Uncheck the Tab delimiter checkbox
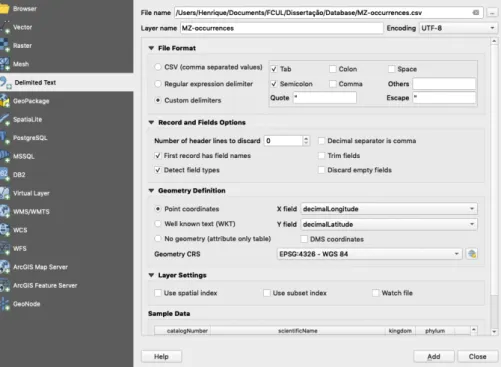Screen dimensions: 501x367 pyautogui.click(x=274, y=69)
